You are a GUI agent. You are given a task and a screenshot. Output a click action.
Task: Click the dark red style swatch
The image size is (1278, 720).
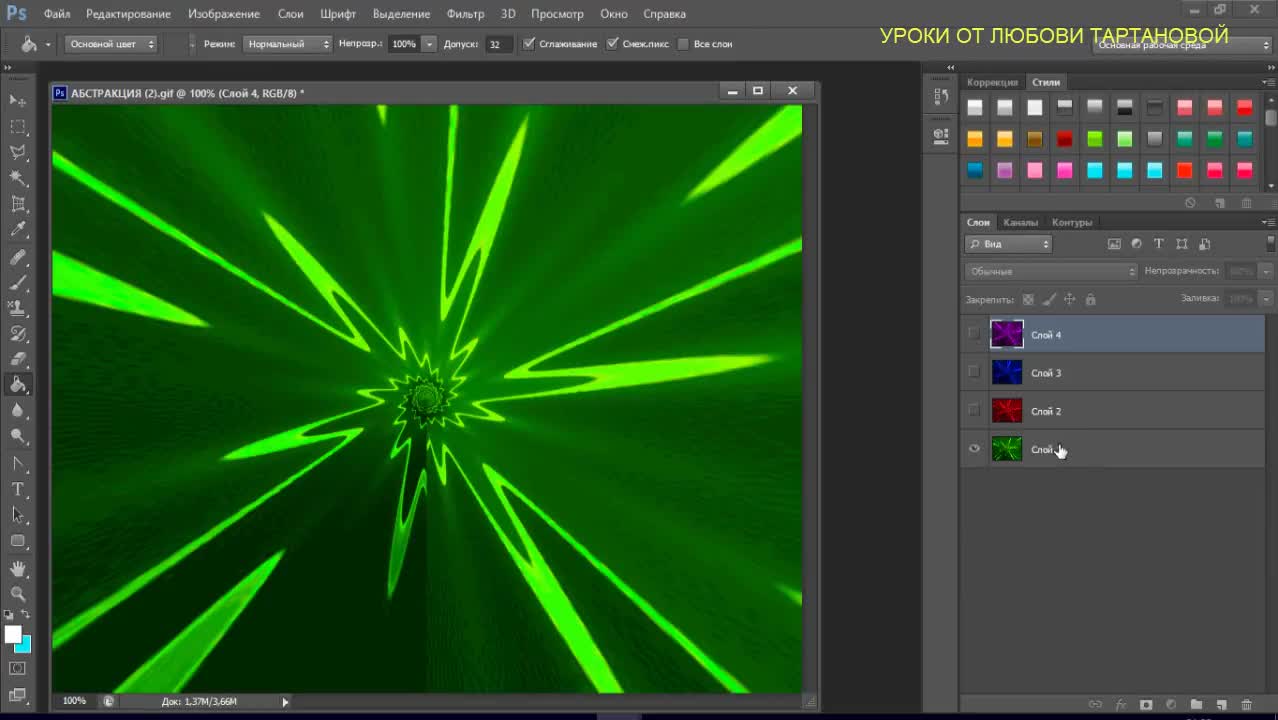click(x=1065, y=139)
